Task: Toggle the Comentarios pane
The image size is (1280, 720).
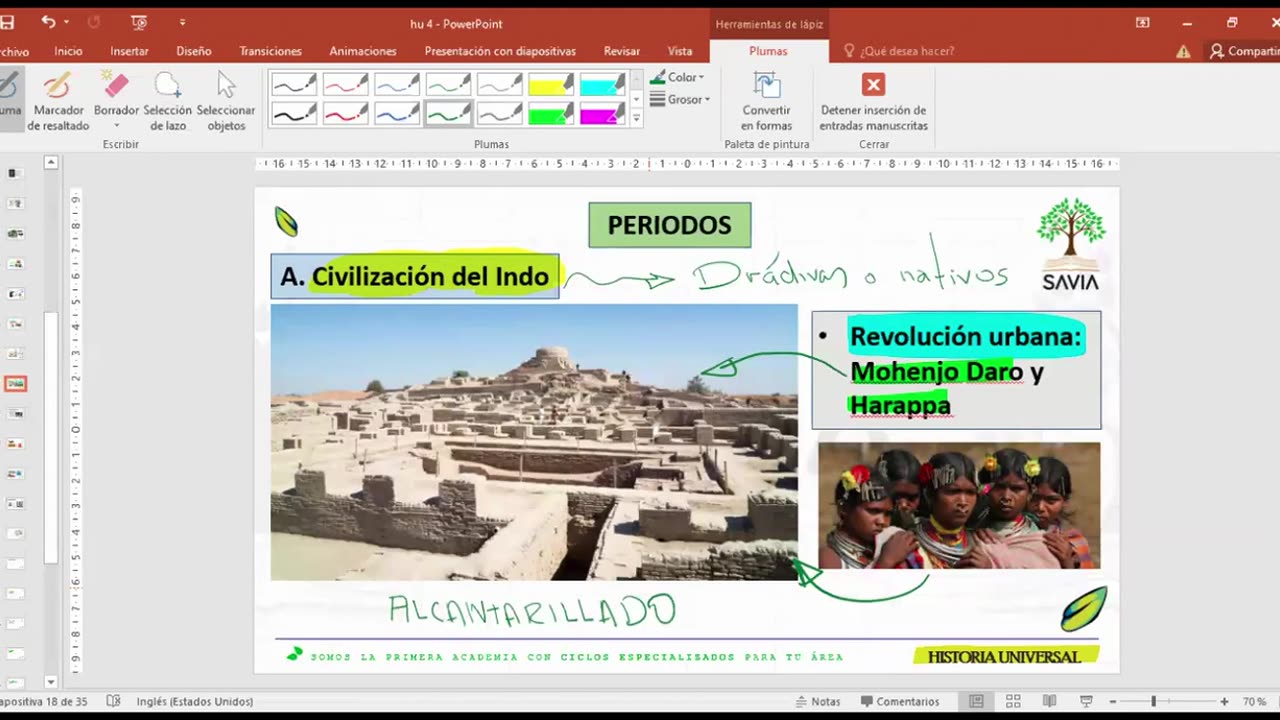Action: pos(900,701)
